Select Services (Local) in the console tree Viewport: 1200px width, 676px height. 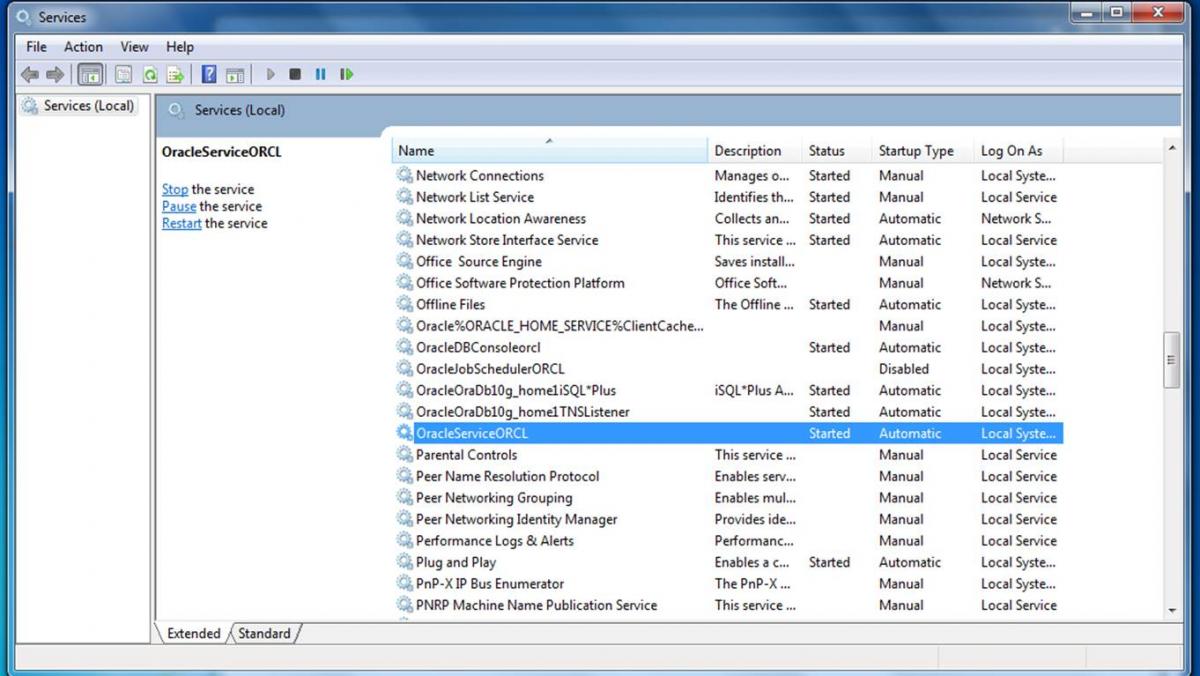pos(88,106)
